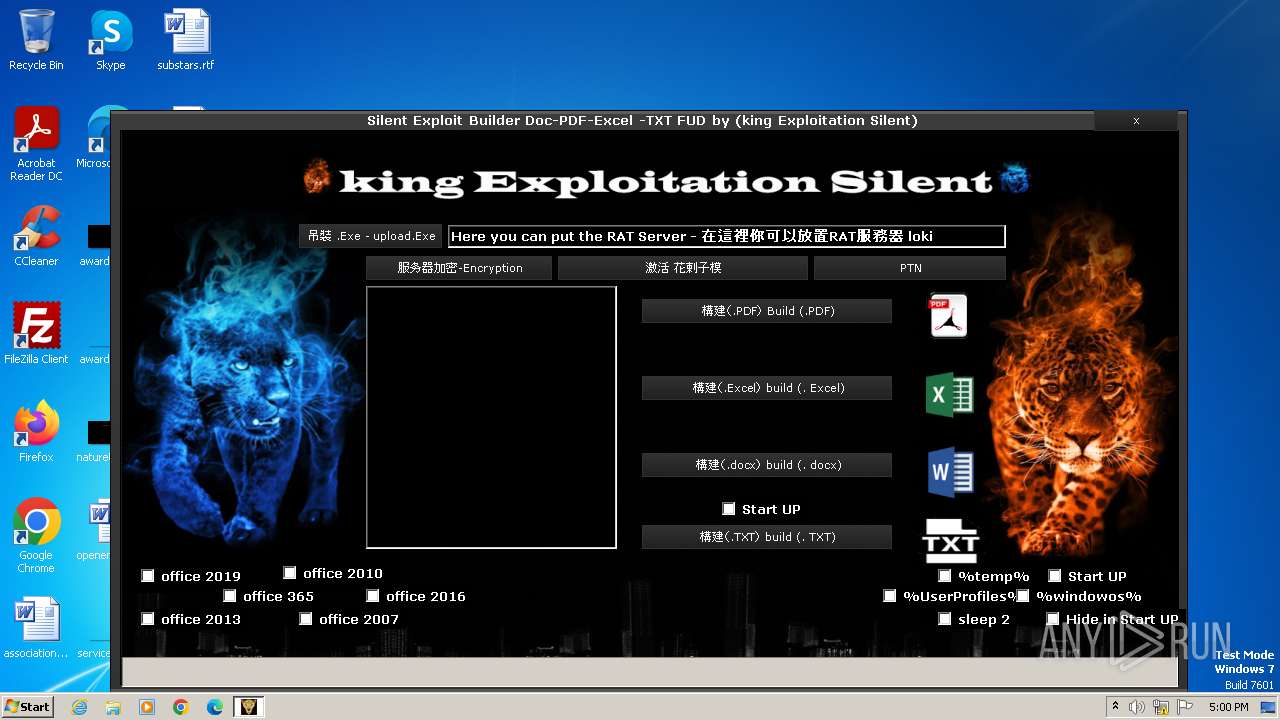The image size is (1280, 720).
Task: Click the TXT file icon
Action: click(949, 541)
